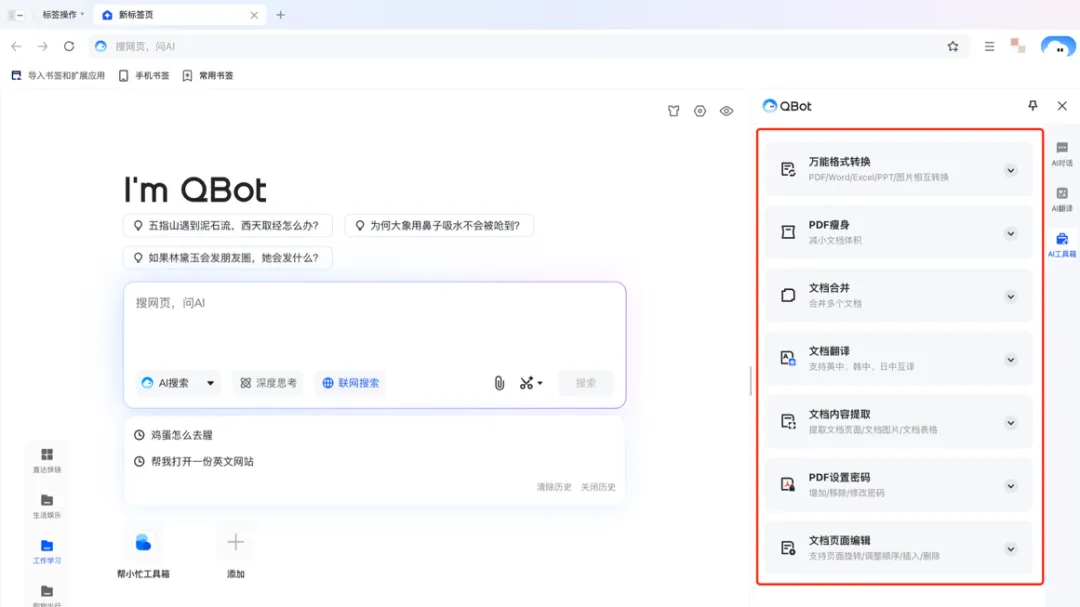Expand the 万能格式转换 chevron
The height and width of the screenshot is (607, 1080).
pos(1010,170)
